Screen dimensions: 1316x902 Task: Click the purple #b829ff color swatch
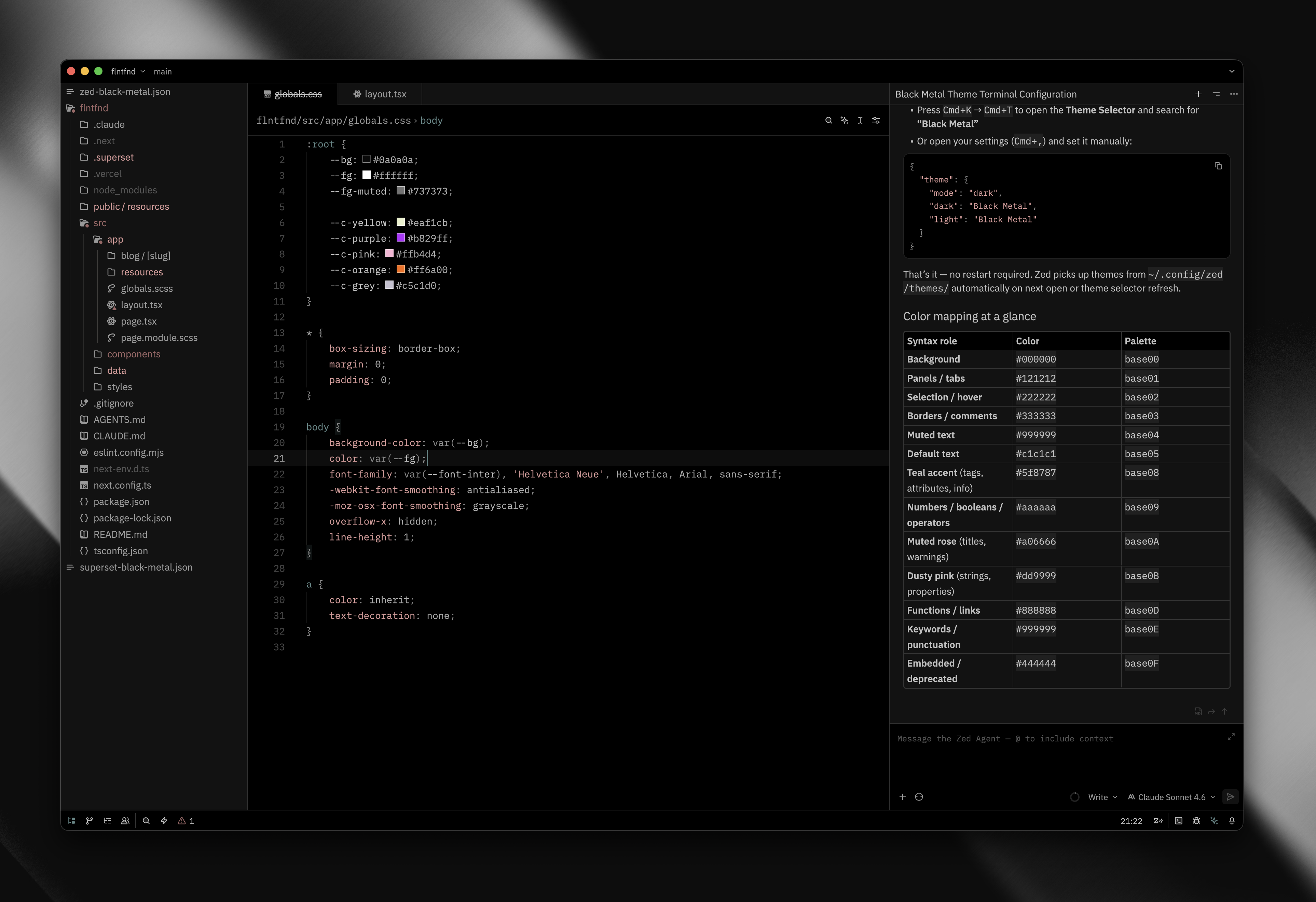point(400,238)
